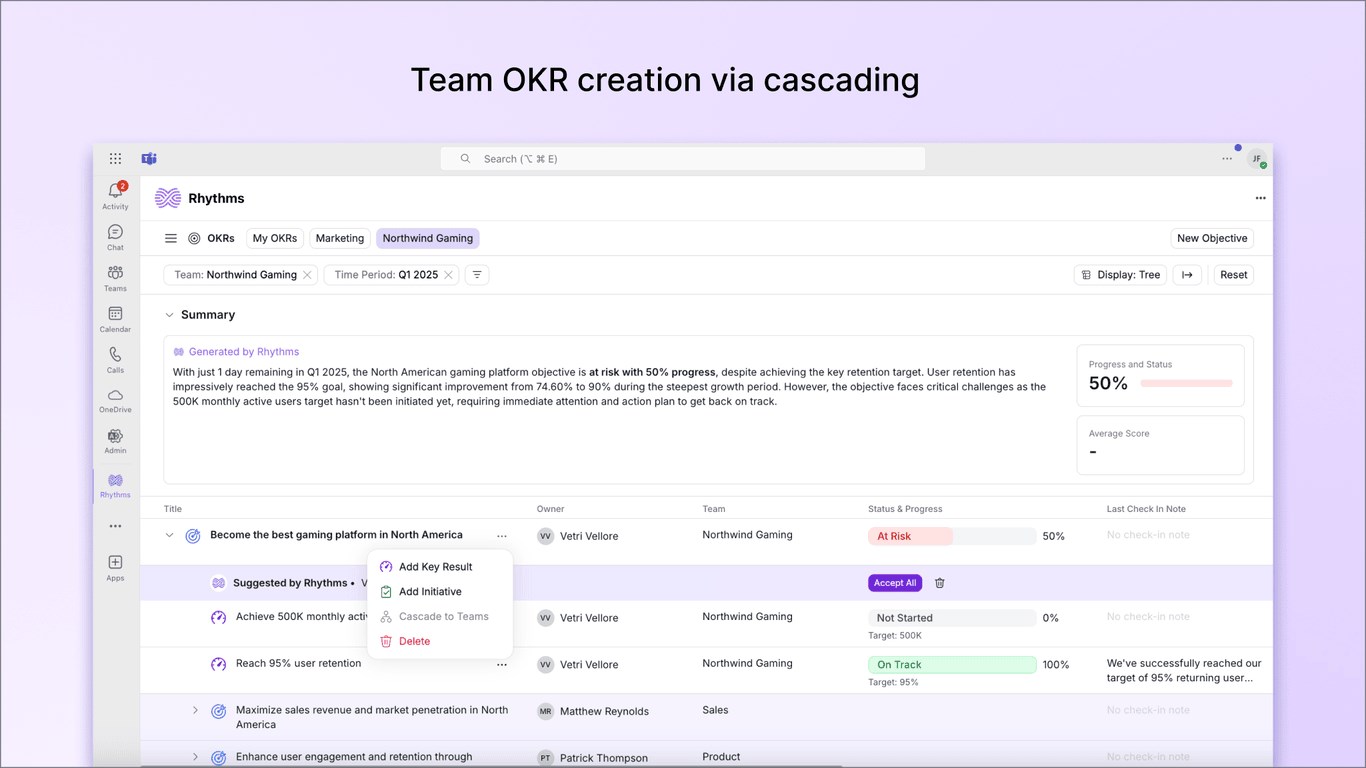Click the On Track progress bar
The width and height of the screenshot is (1366, 768).
coord(952,665)
